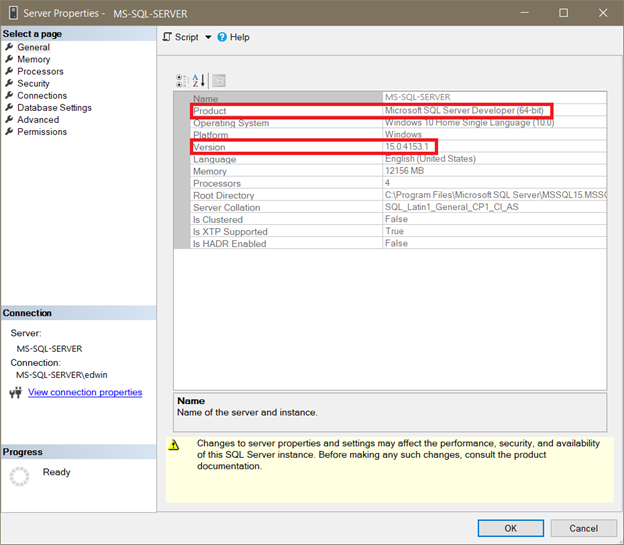Viewport: 624px width, 545px height.
Task: Open the Memory page in sidebar
Action: pyautogui.click(x=33, y=59)
